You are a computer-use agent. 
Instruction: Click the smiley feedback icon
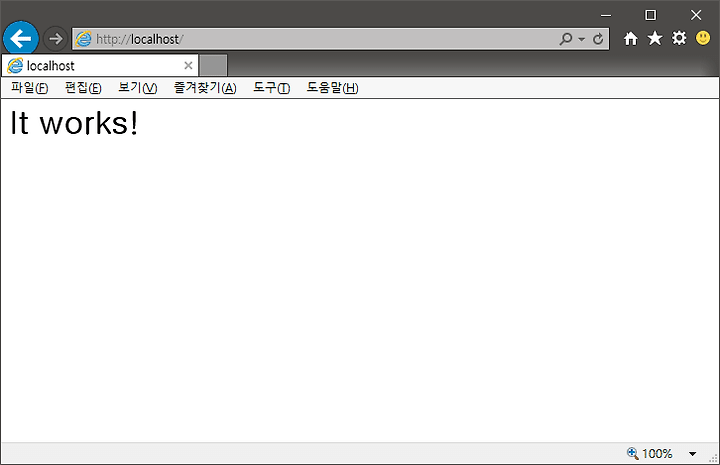703,38
